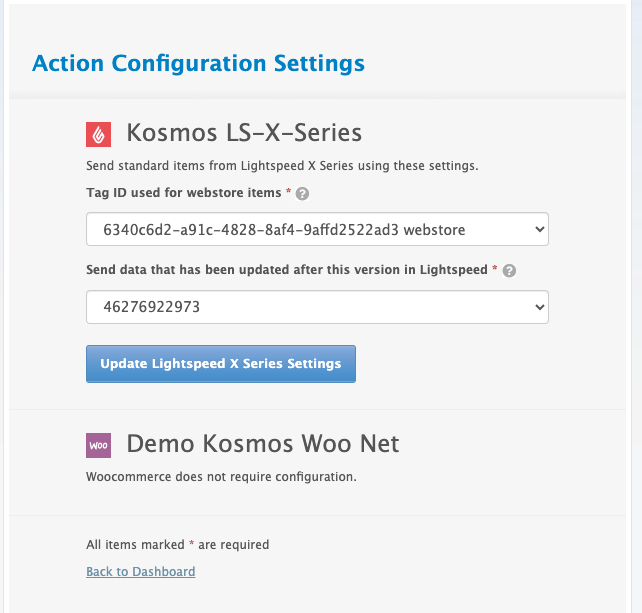Select the Kosmos LS-X-Series section title
This screenshot has height=613, width=642.
[243, 133]
